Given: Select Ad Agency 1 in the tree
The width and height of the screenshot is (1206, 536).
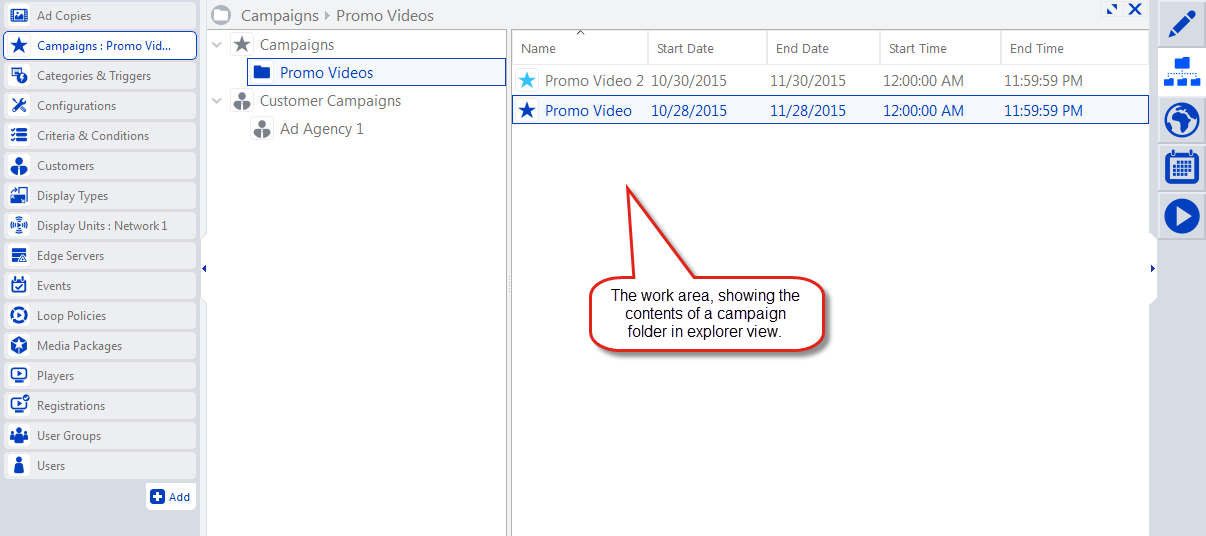Looking at the screenshot, I should pos(321,129).
